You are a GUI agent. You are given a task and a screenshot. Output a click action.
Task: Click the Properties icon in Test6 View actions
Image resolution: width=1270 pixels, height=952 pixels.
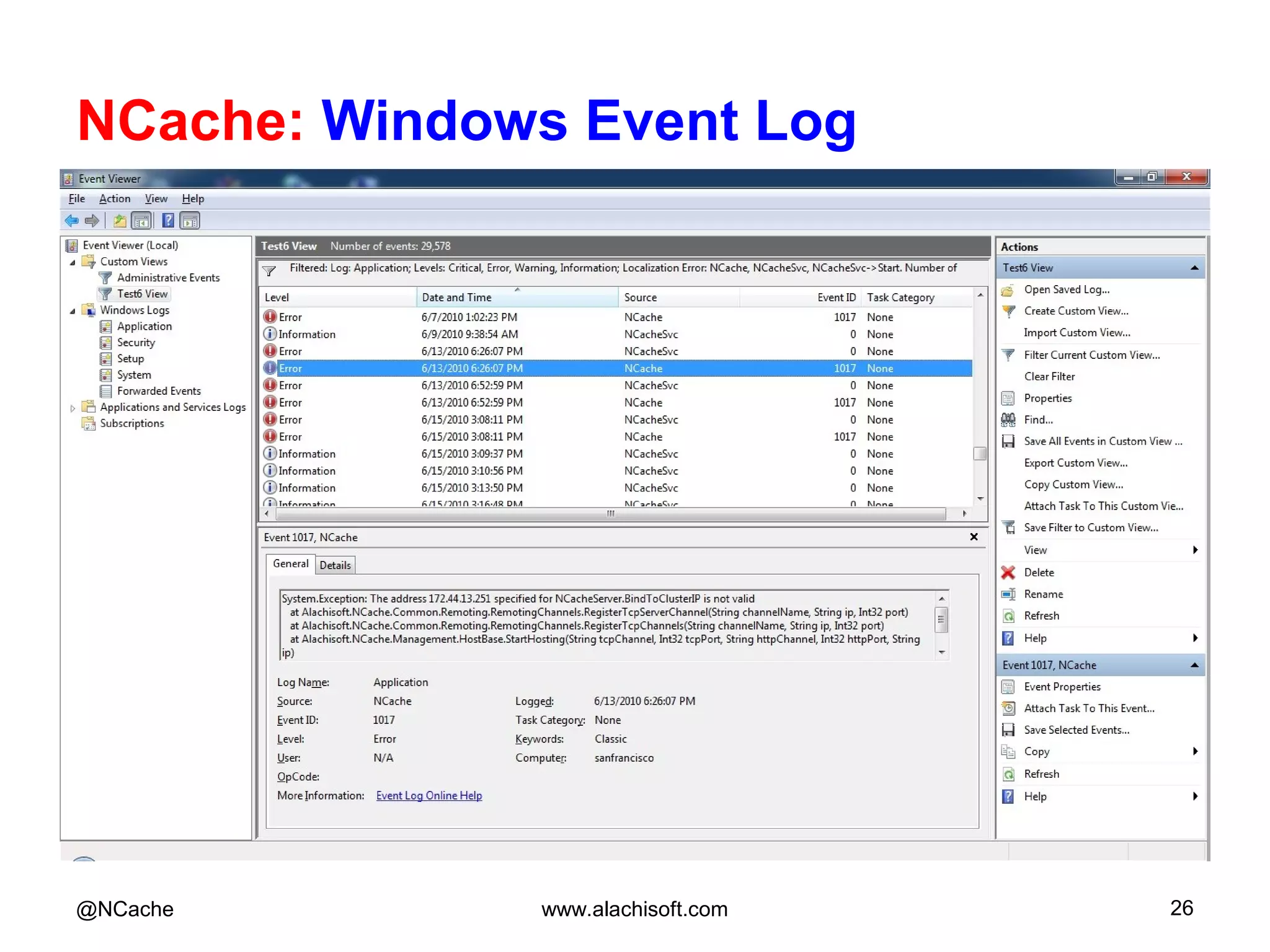pos(1008,399)
